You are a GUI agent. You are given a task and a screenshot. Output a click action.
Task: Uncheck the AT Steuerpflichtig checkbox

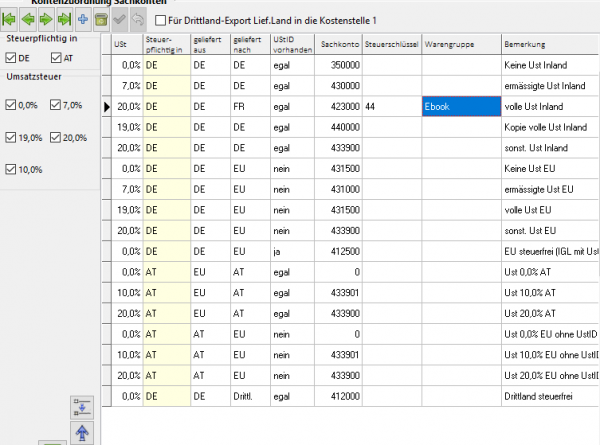pyautogui.click(x=55, y=58)
